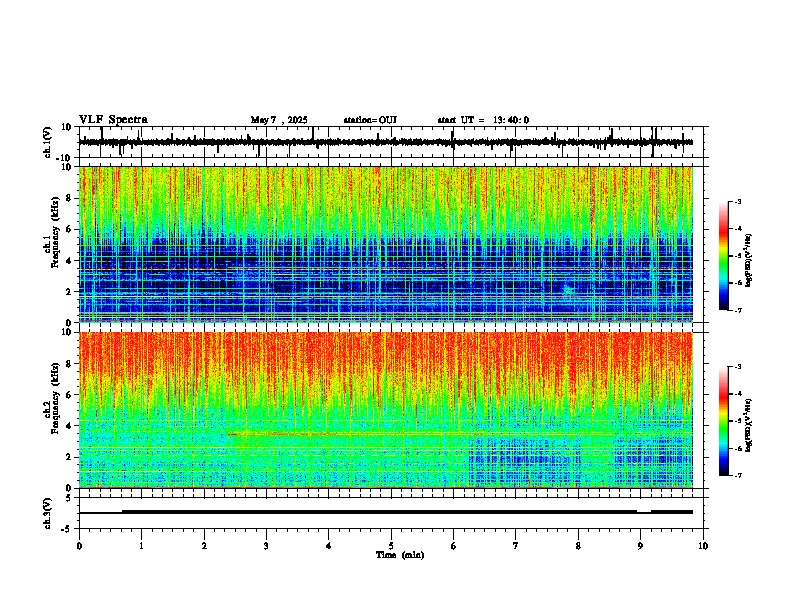Screen dimensions: 792x612
Task: Click the ch.1 spectrogram color bar
Action: click(724, 256)
